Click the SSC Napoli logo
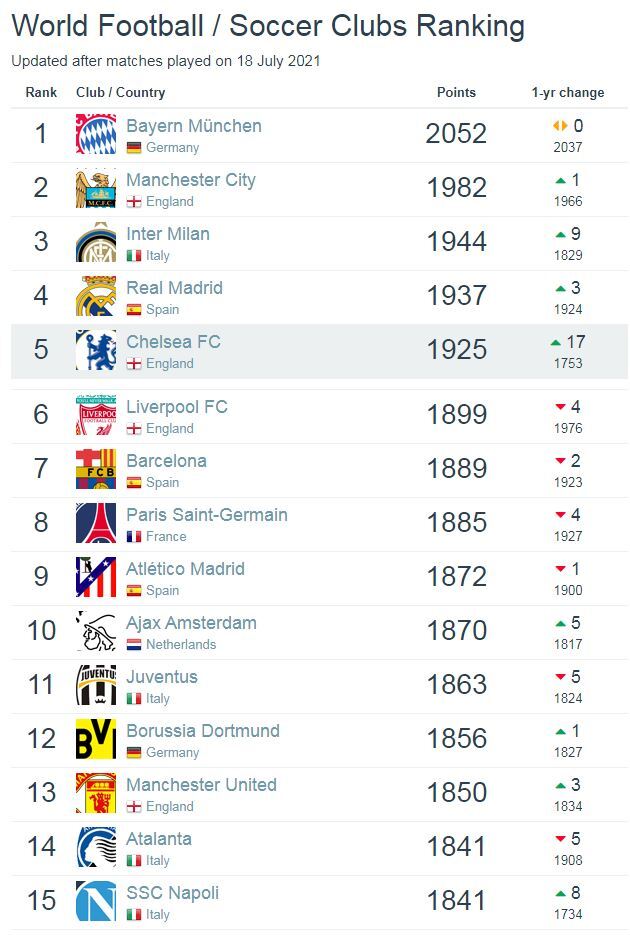 pyautogui.click(x=96, y=901)
